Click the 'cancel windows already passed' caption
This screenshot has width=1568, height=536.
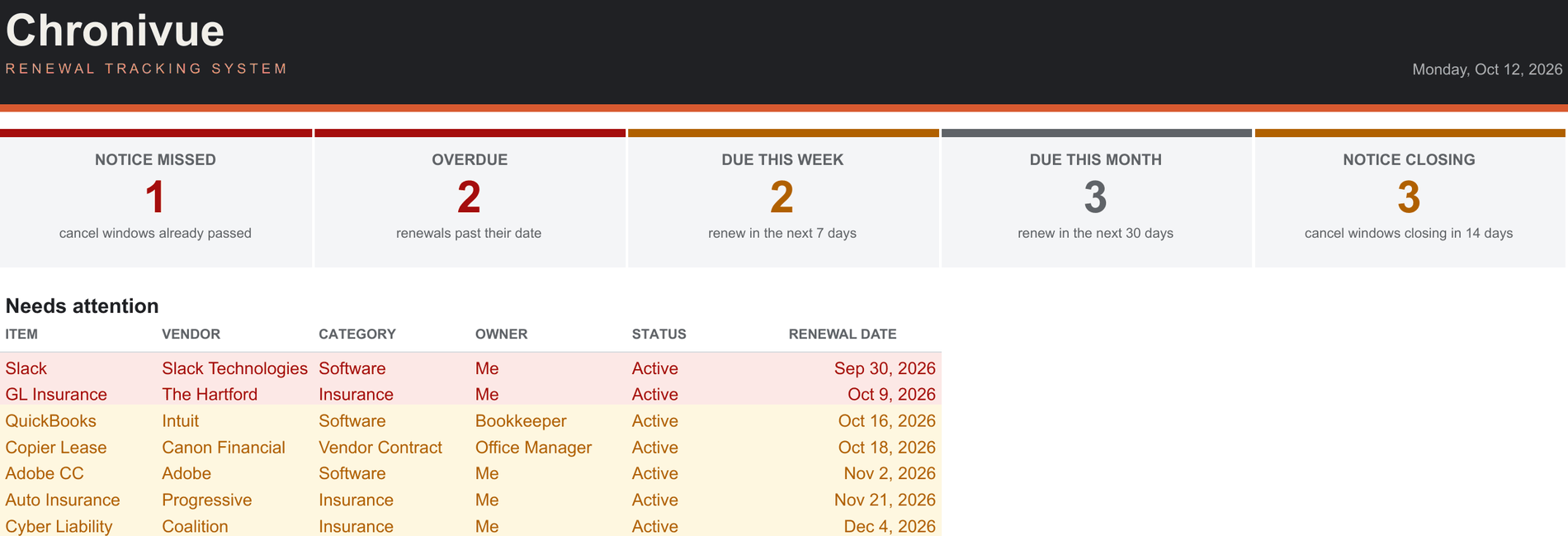point(155,233)
